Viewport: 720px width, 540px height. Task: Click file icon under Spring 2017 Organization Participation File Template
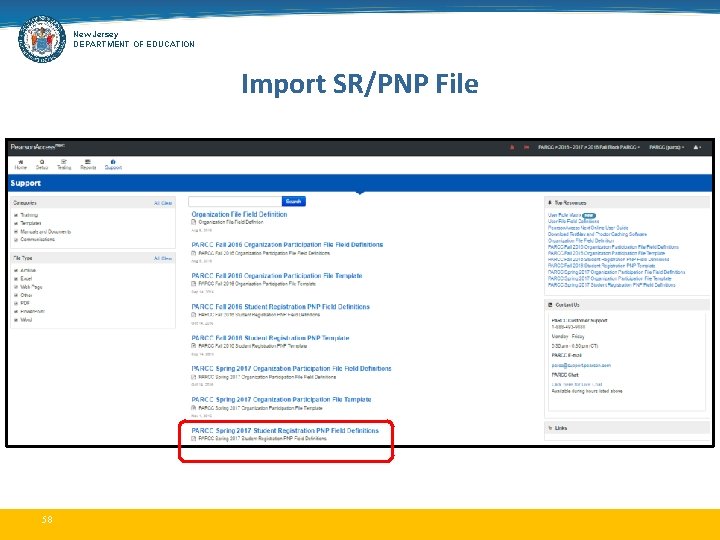[193, 408]
